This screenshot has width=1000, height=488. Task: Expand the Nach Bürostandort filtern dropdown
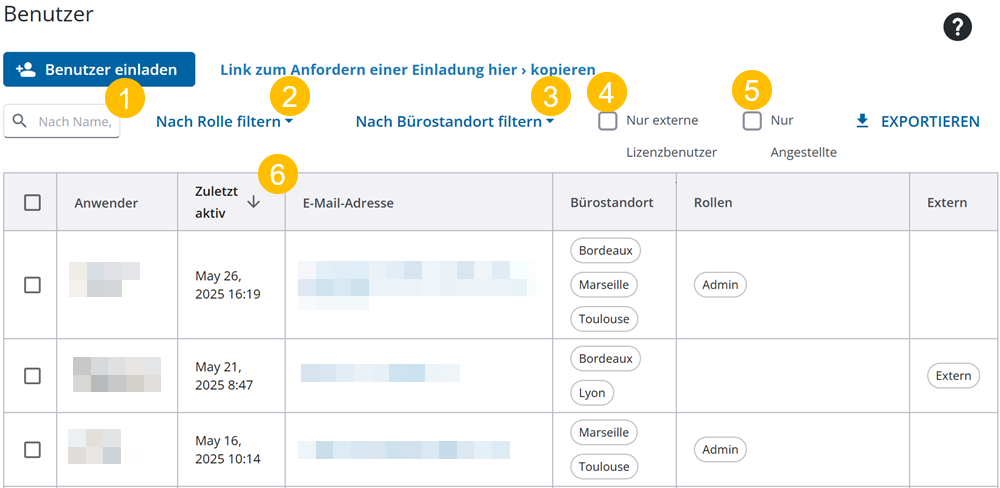(454, 122)
